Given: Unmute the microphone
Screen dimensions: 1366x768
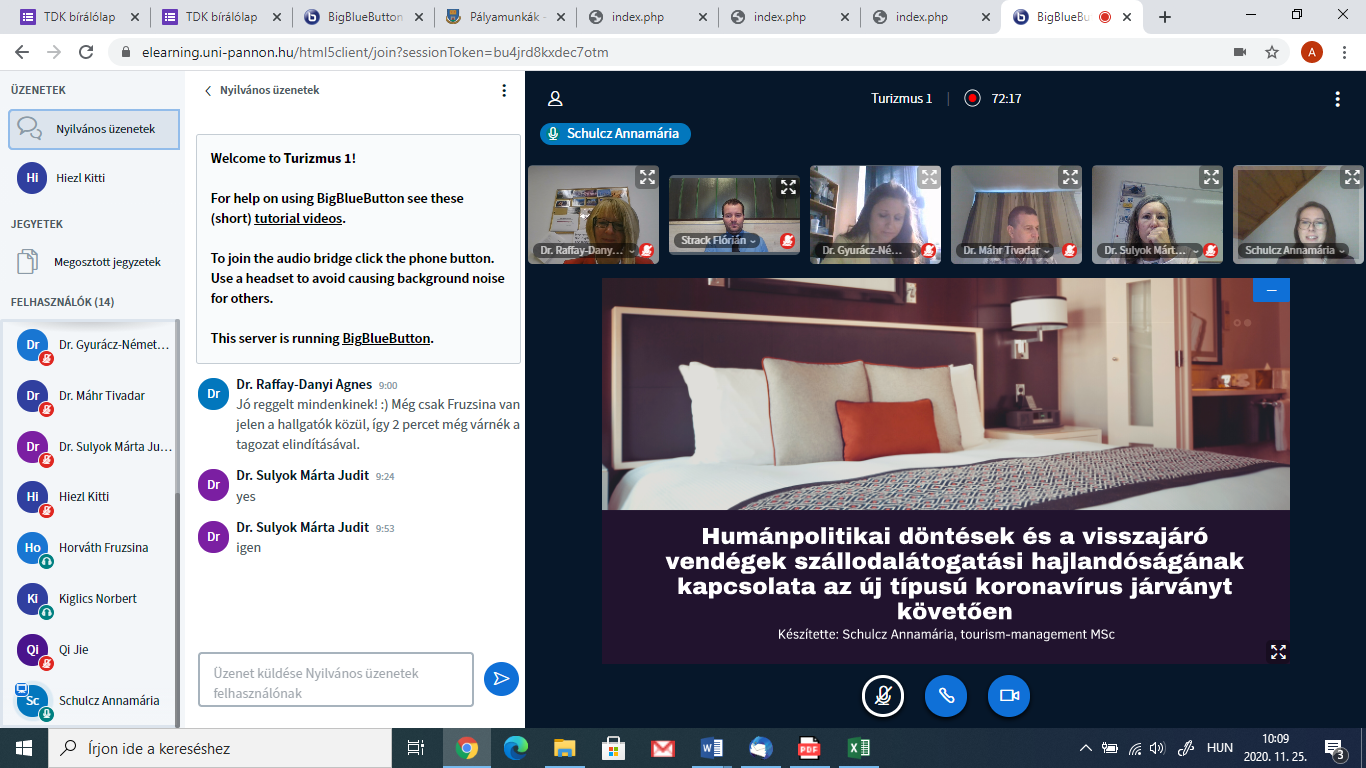Looking at the screenshot, I should [x=883, y=696].
